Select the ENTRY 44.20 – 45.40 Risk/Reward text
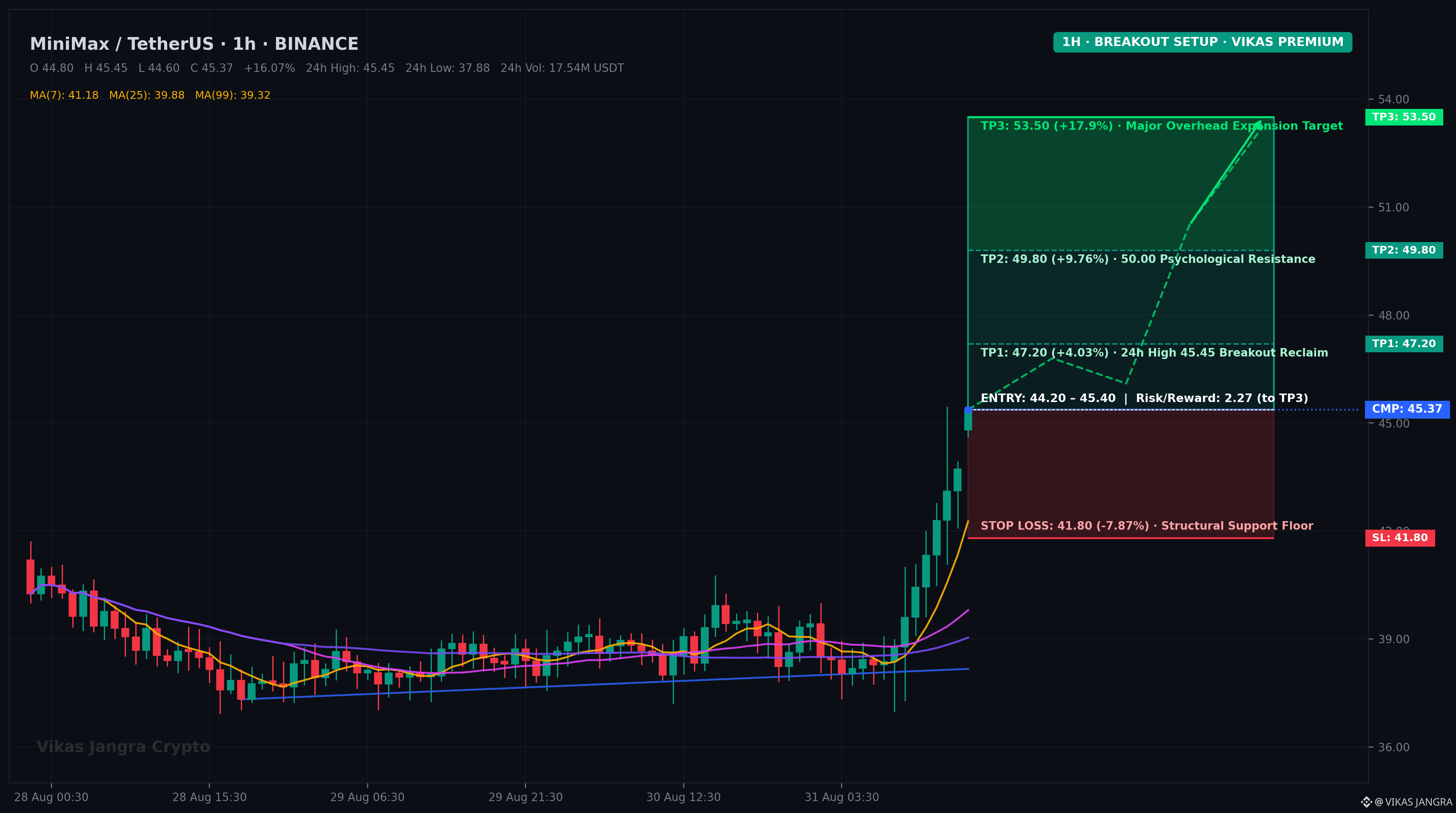This screenshot has height=813, width=1456. (x=1144, y=398)
